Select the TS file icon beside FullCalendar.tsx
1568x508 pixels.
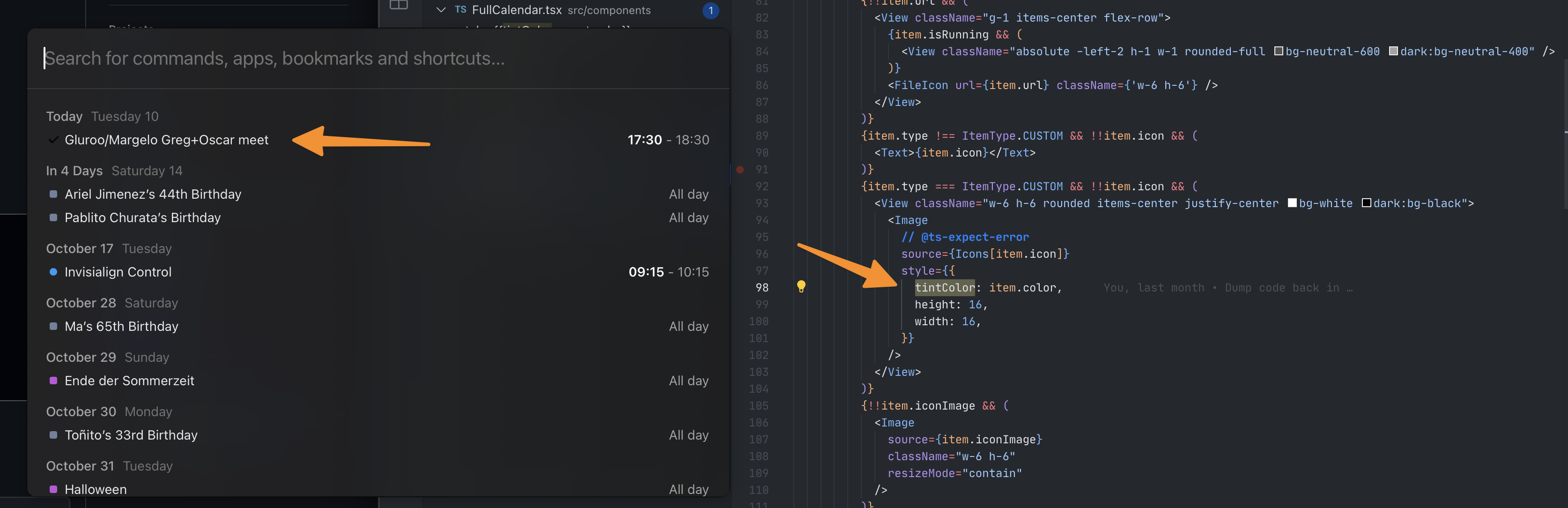tap(461, 10)
